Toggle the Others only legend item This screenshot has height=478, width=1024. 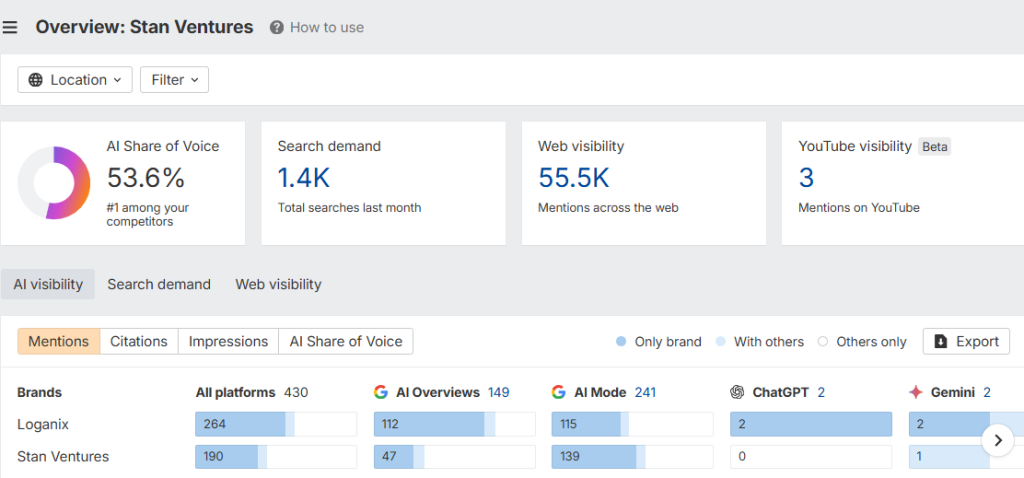(862, 342)
